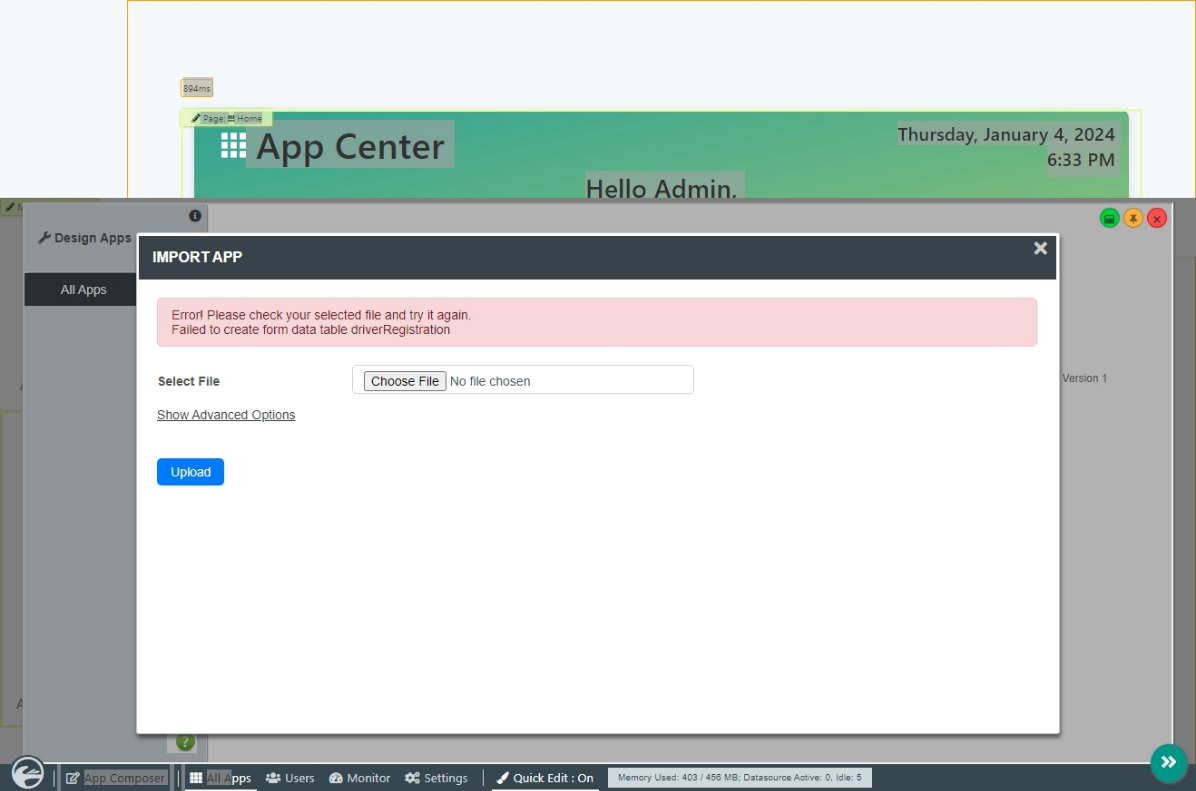Viewport: 1196px width, 791px height.
Task: Click the Page: Home edit label
Action: (227, 118)
